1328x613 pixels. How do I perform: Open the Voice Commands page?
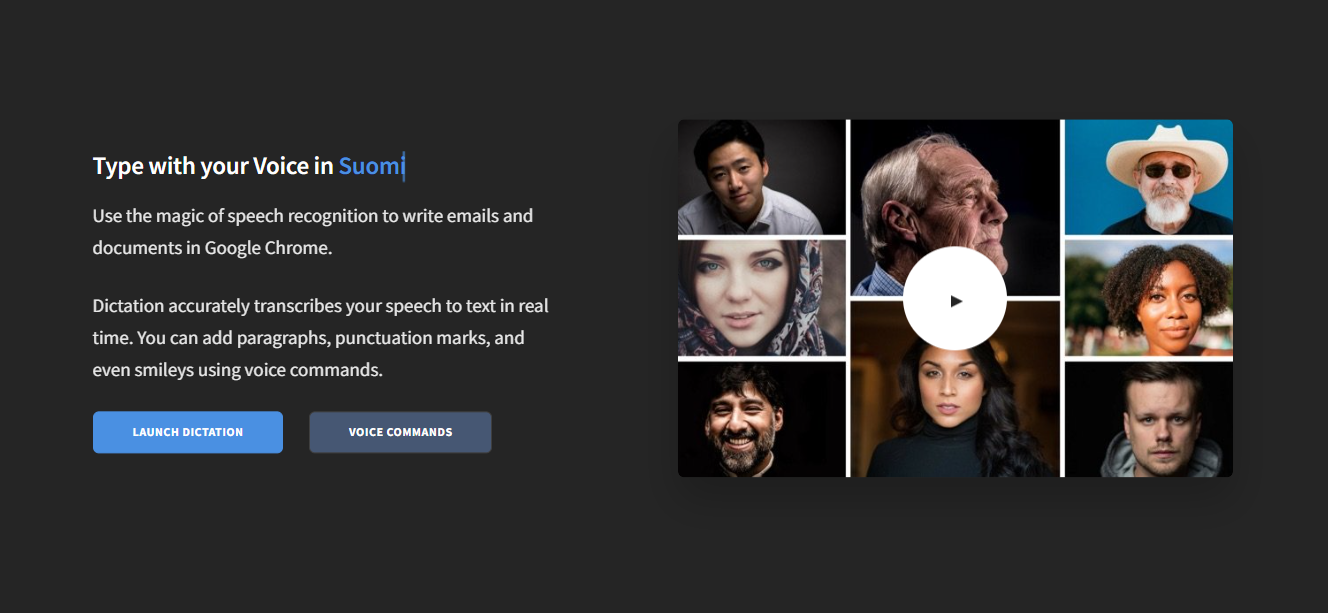click(x=400, y=432)
